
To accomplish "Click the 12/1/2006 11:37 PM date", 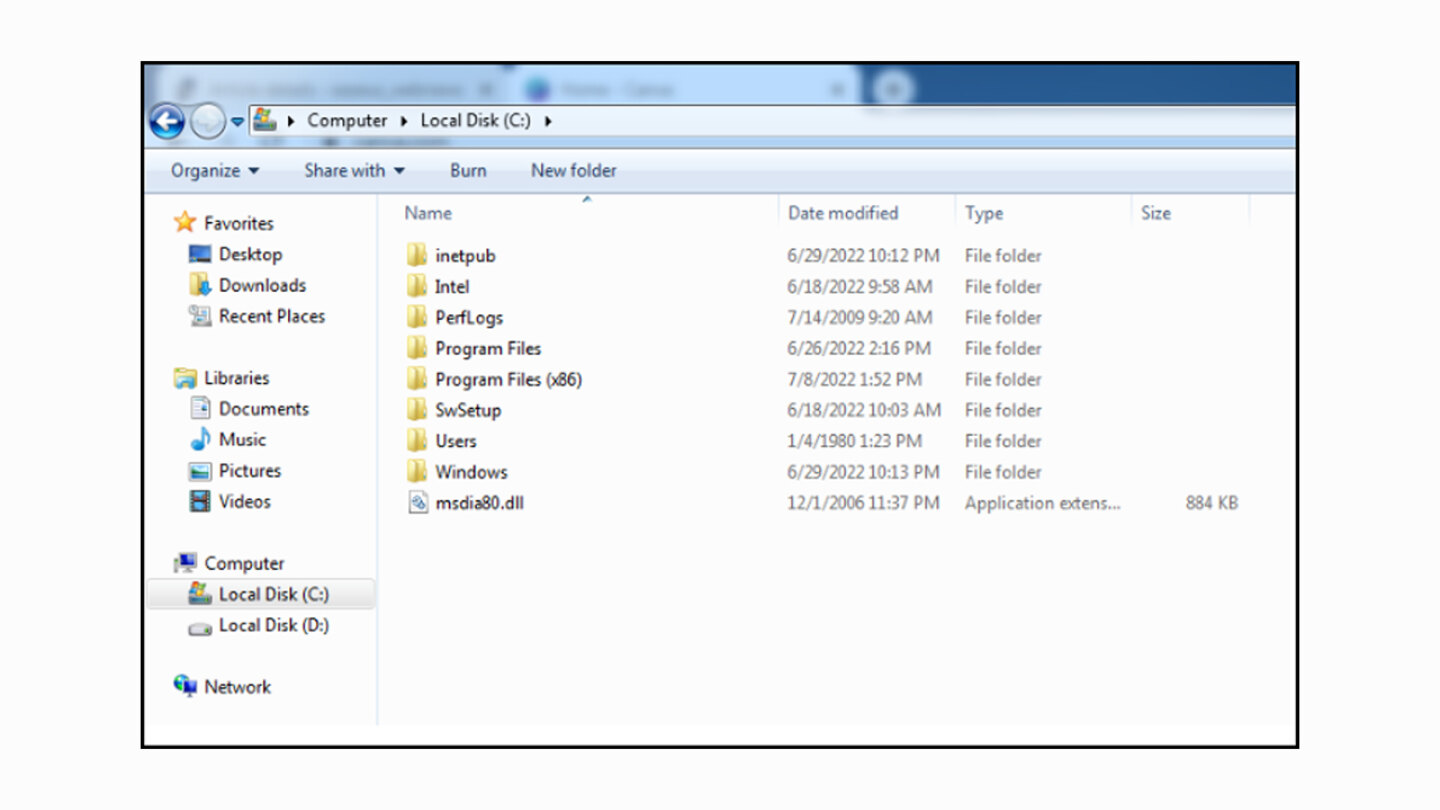I will tap(864, 503).
